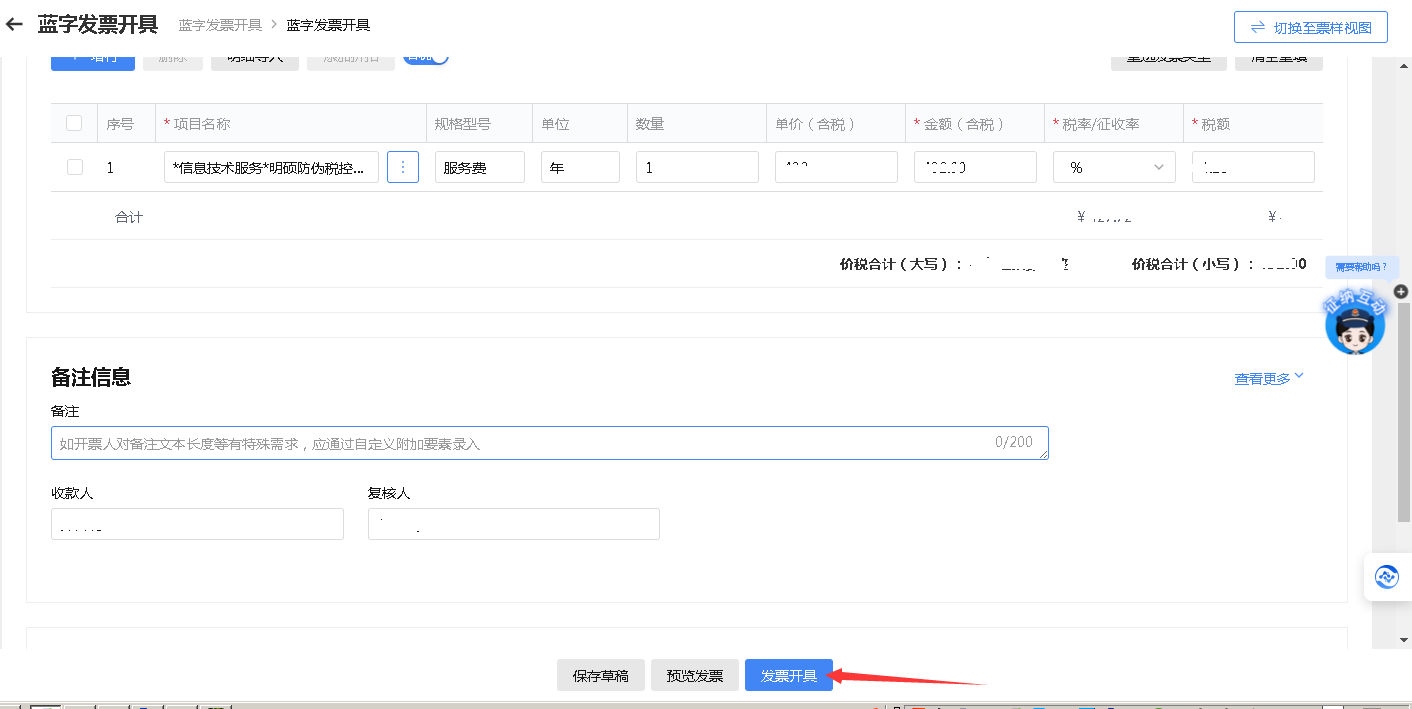Click the back arrow beside 蓝字发票开具

tap(14, 25)
